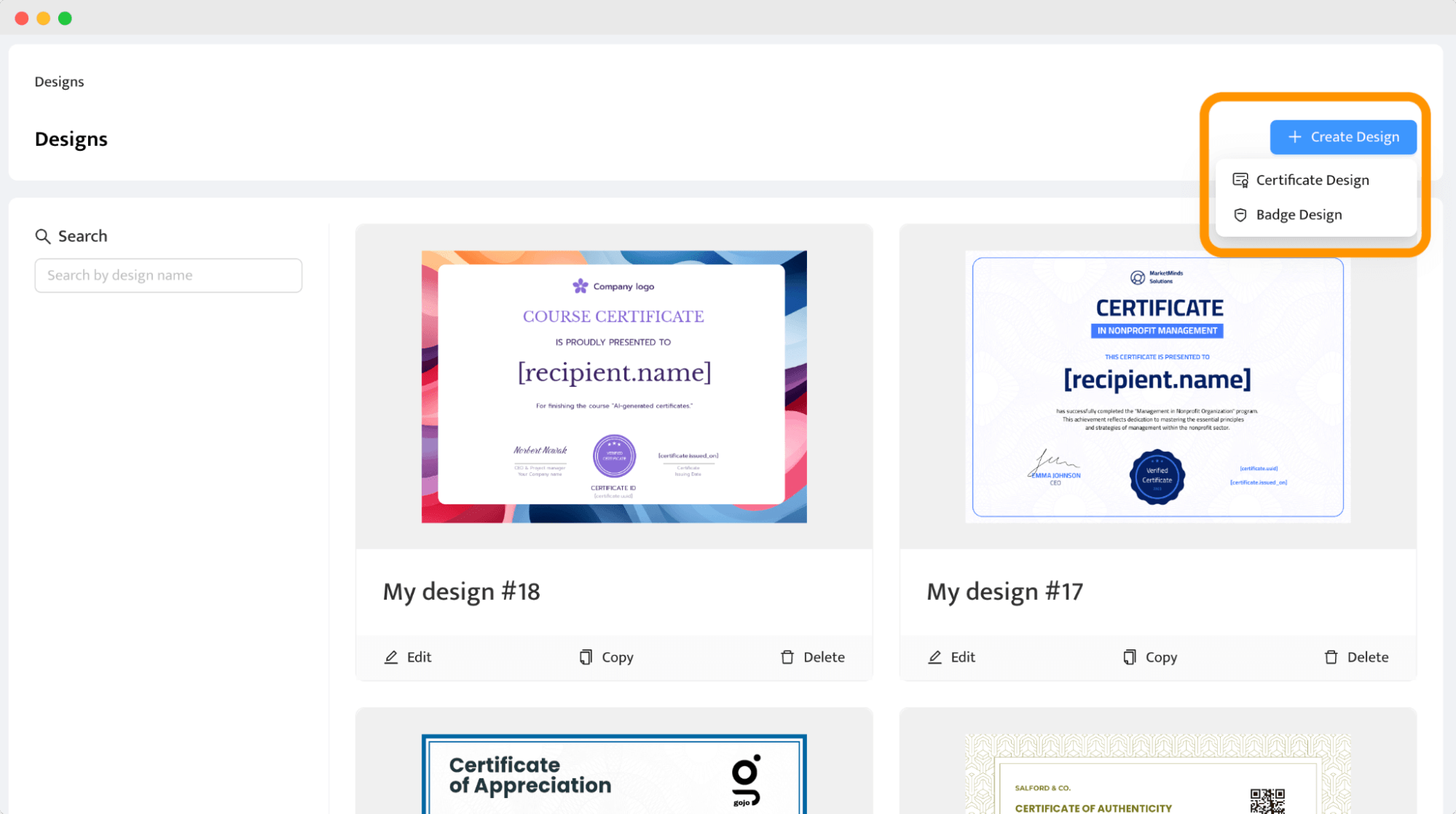Click the Create Design button
Viewport: 1456px width, 814px height.
click(x=1343, y=137)
